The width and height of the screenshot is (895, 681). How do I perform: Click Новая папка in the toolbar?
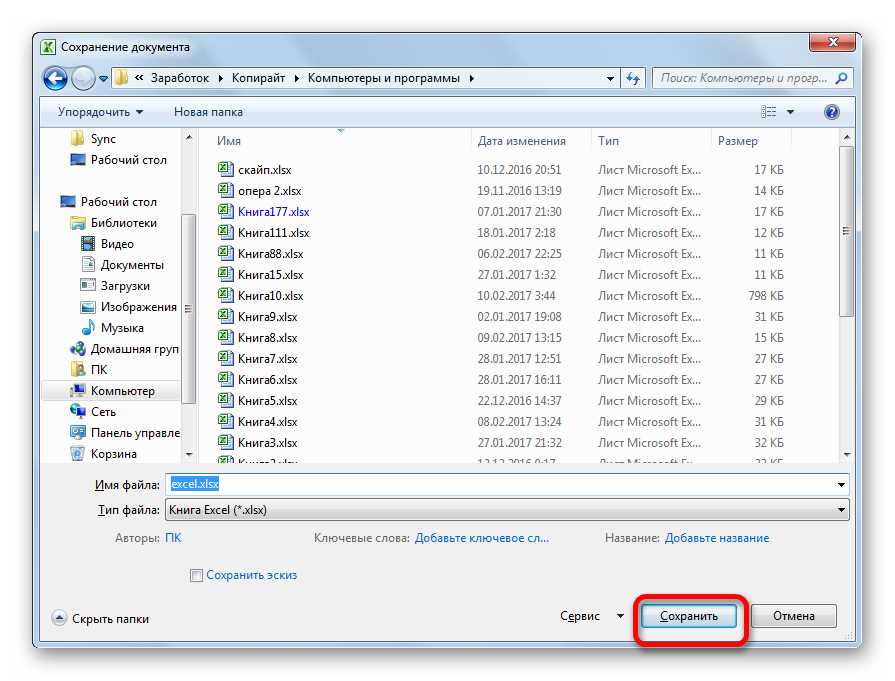click(208, 112)
